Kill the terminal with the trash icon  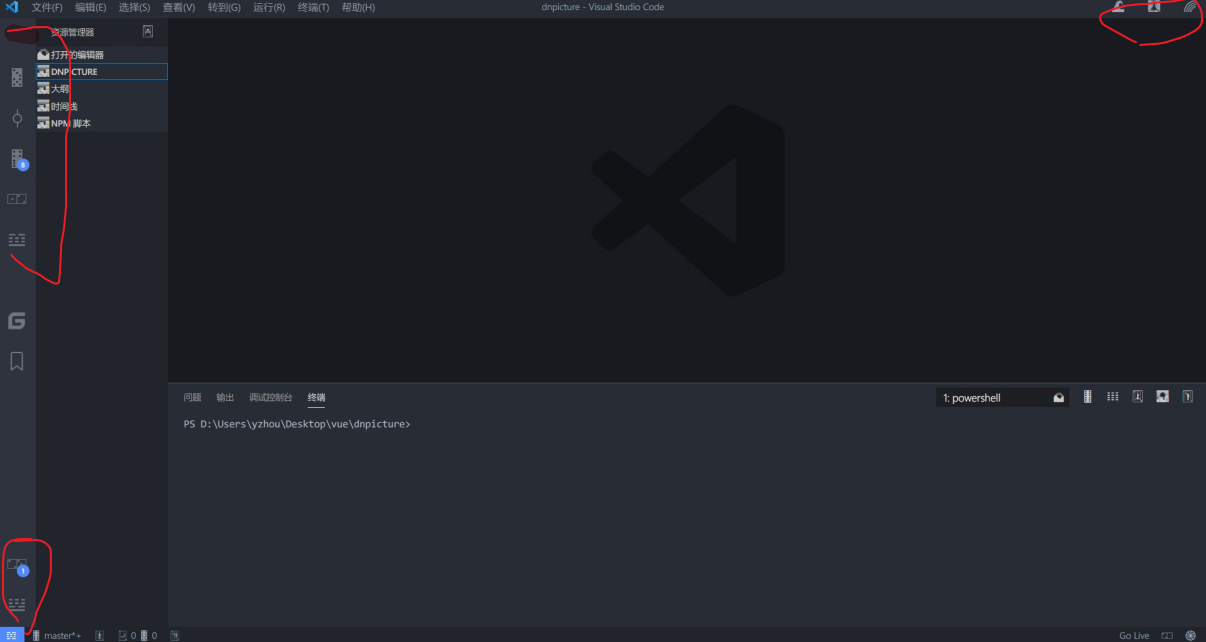pos(1138,397)
